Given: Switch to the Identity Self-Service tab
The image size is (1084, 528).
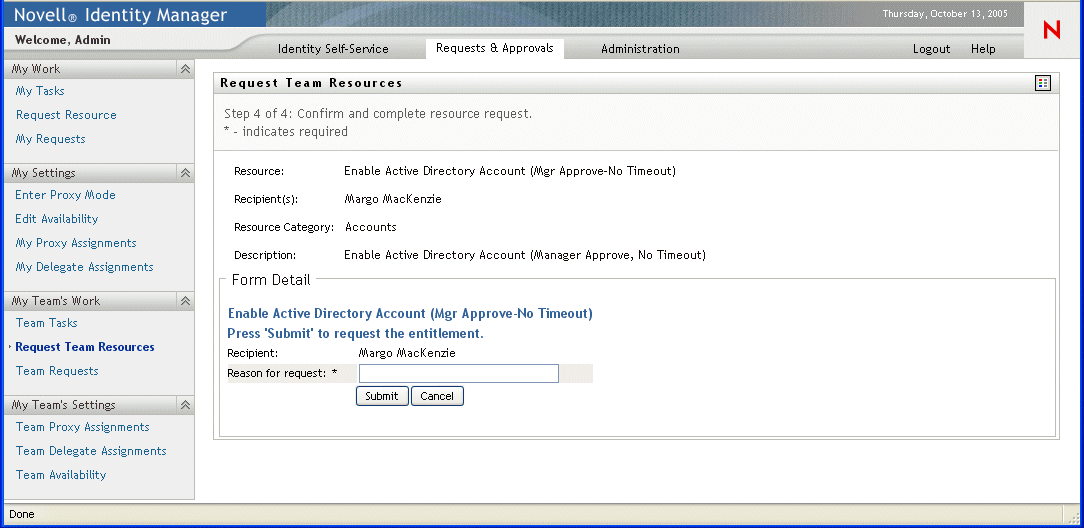Looking at the screenshot, I should click(x=333, y=49).
